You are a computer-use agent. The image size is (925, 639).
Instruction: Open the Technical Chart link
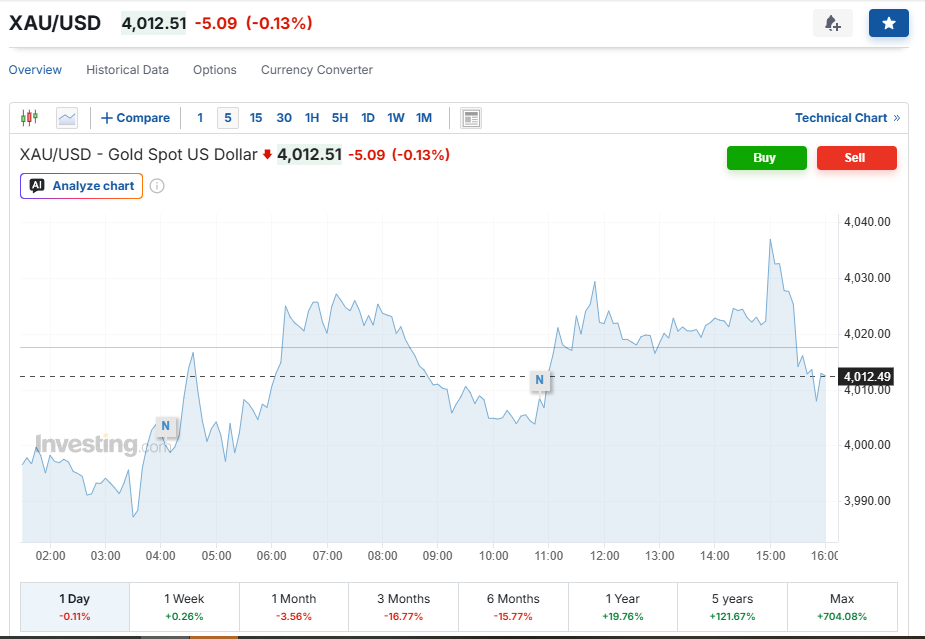click(x=847, y=118)
